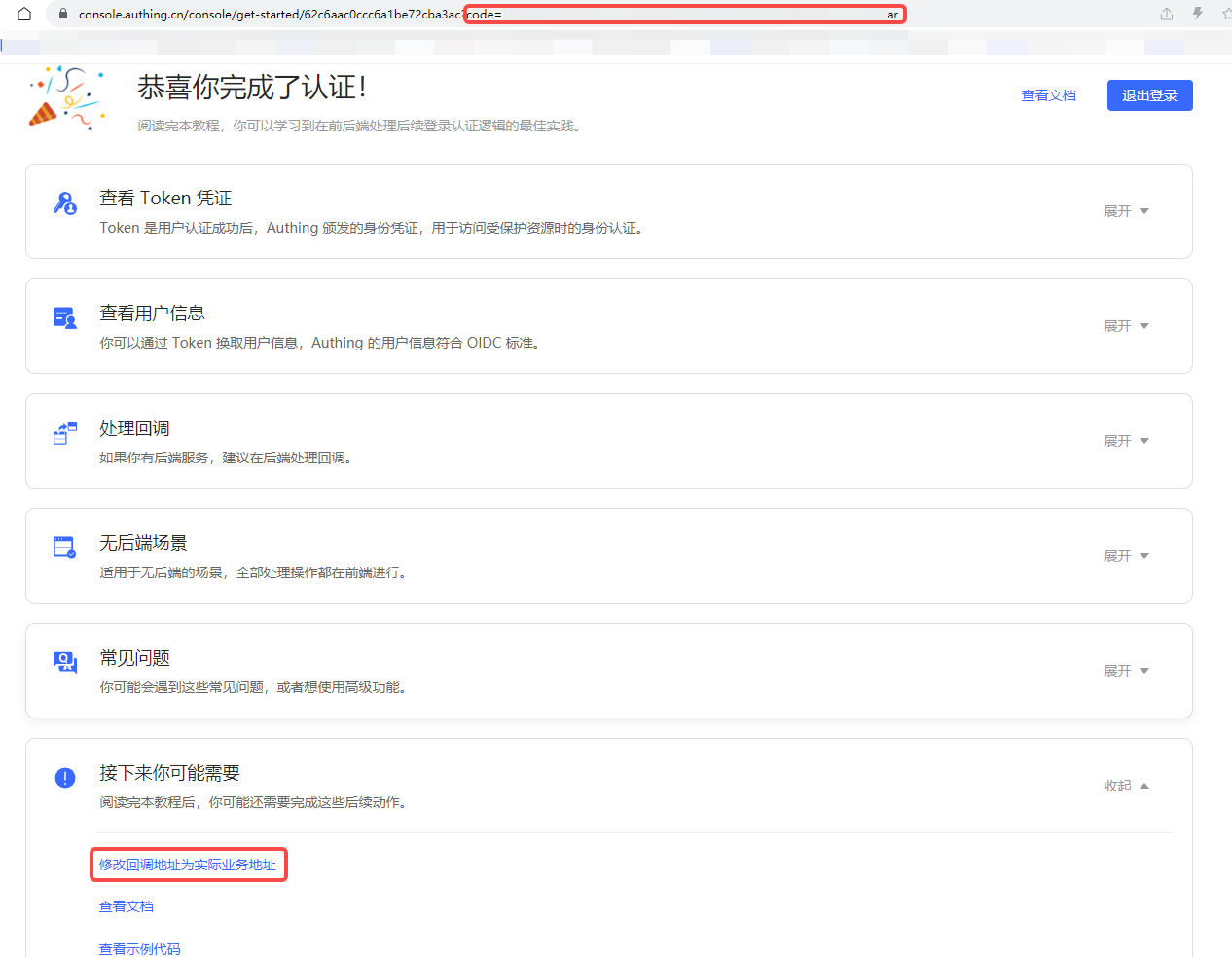
Task: Click the blue exclamation info icon
Action: 65,778
